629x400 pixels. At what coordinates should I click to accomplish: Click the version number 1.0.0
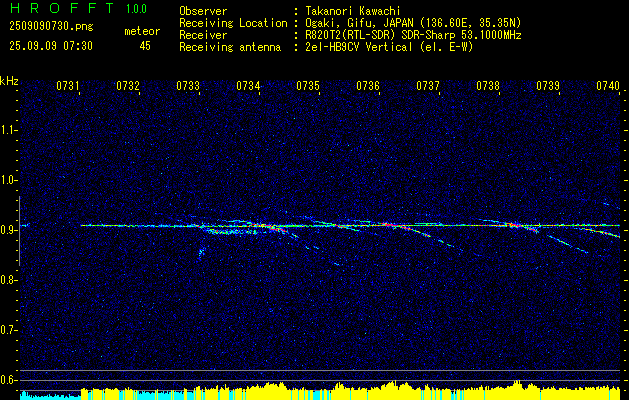click(x=136, y=9)
